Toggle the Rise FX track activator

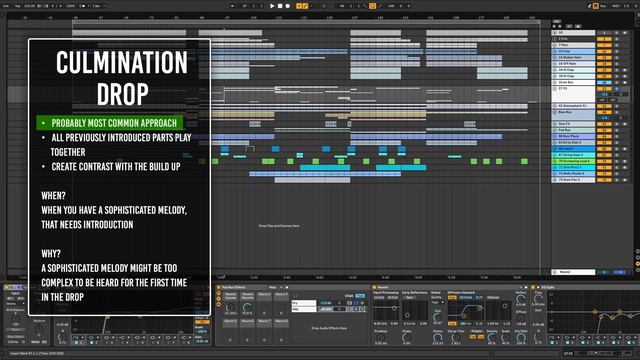click(x=604, y=124)
